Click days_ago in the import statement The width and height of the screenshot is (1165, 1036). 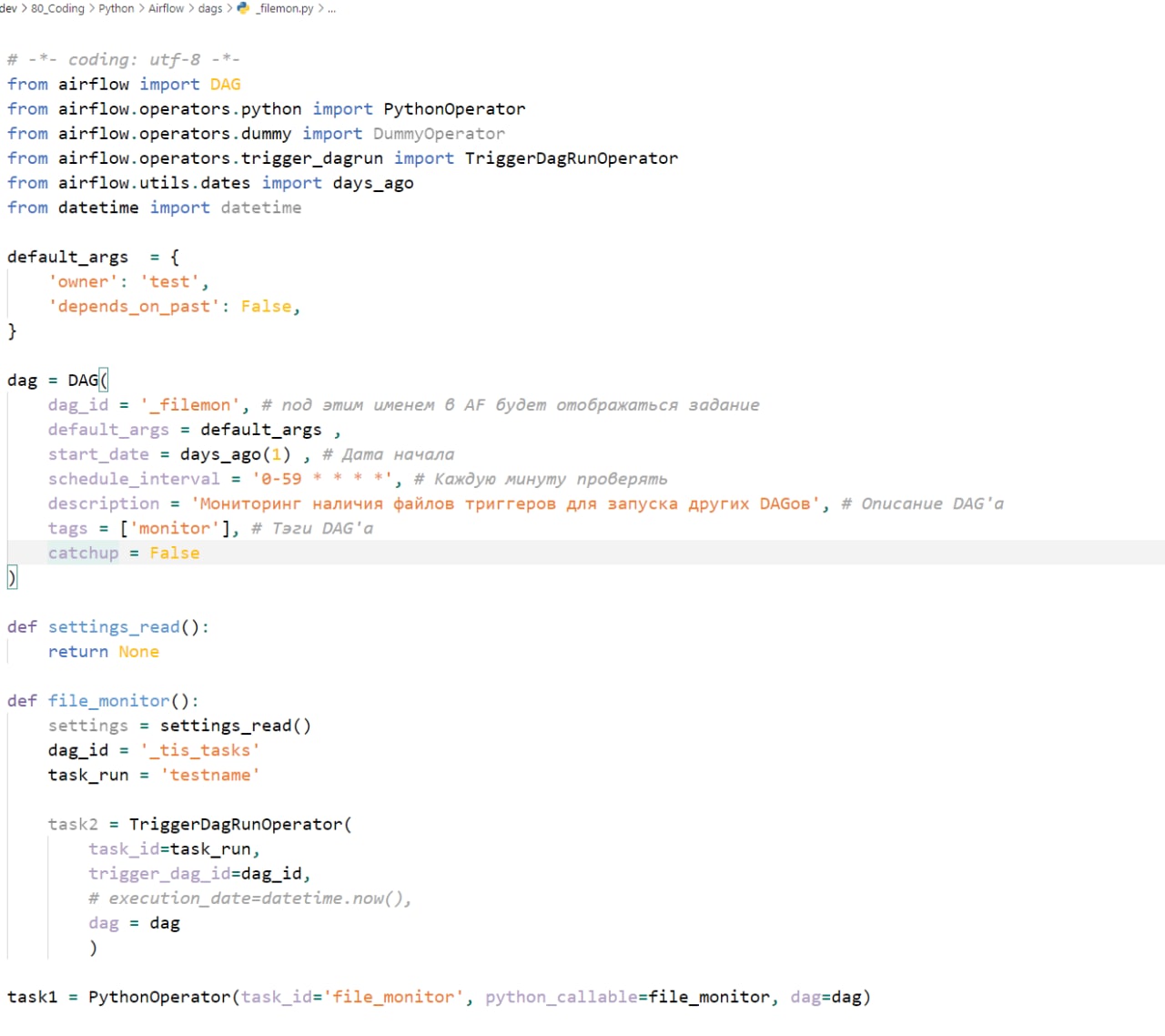[373, 182]
